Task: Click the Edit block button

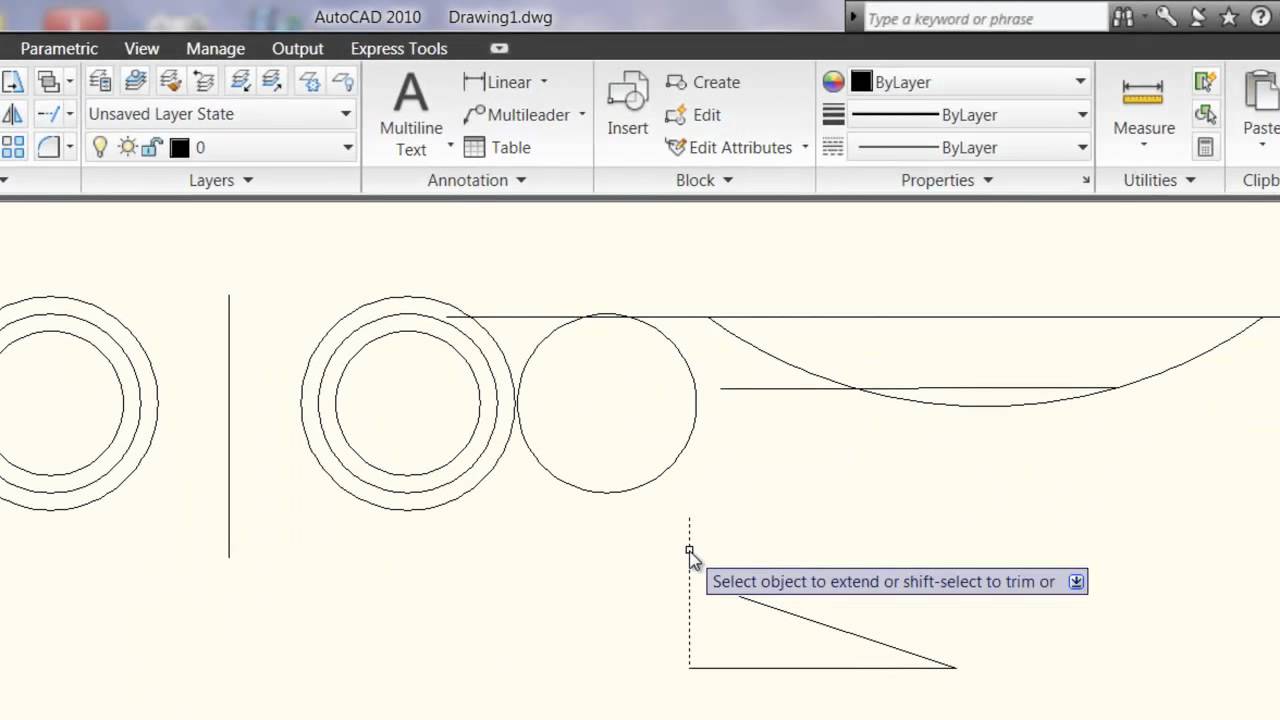Action: pos(693,115)
